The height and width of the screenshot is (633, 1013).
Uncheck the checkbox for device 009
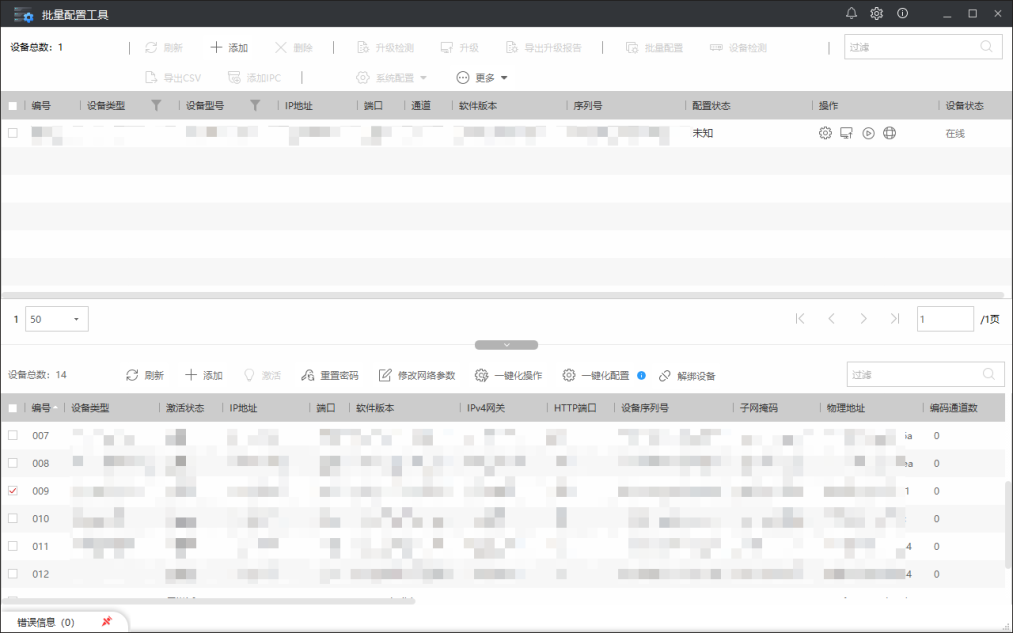click(13, 491)
